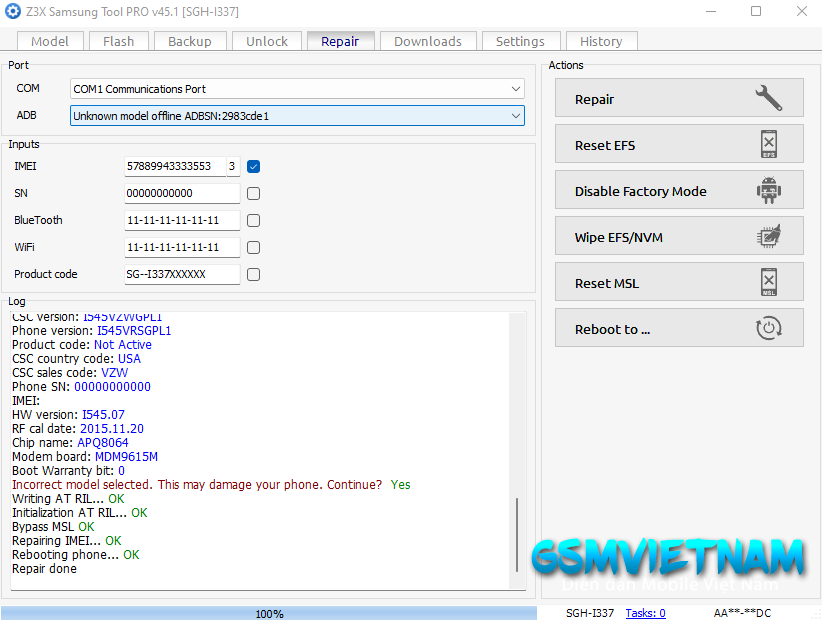Image resolution: width=822 pixels, height=620 pixels.
Task: Click the 'Boot Warranty bit: 0' log line
Action: click(68, 471)
